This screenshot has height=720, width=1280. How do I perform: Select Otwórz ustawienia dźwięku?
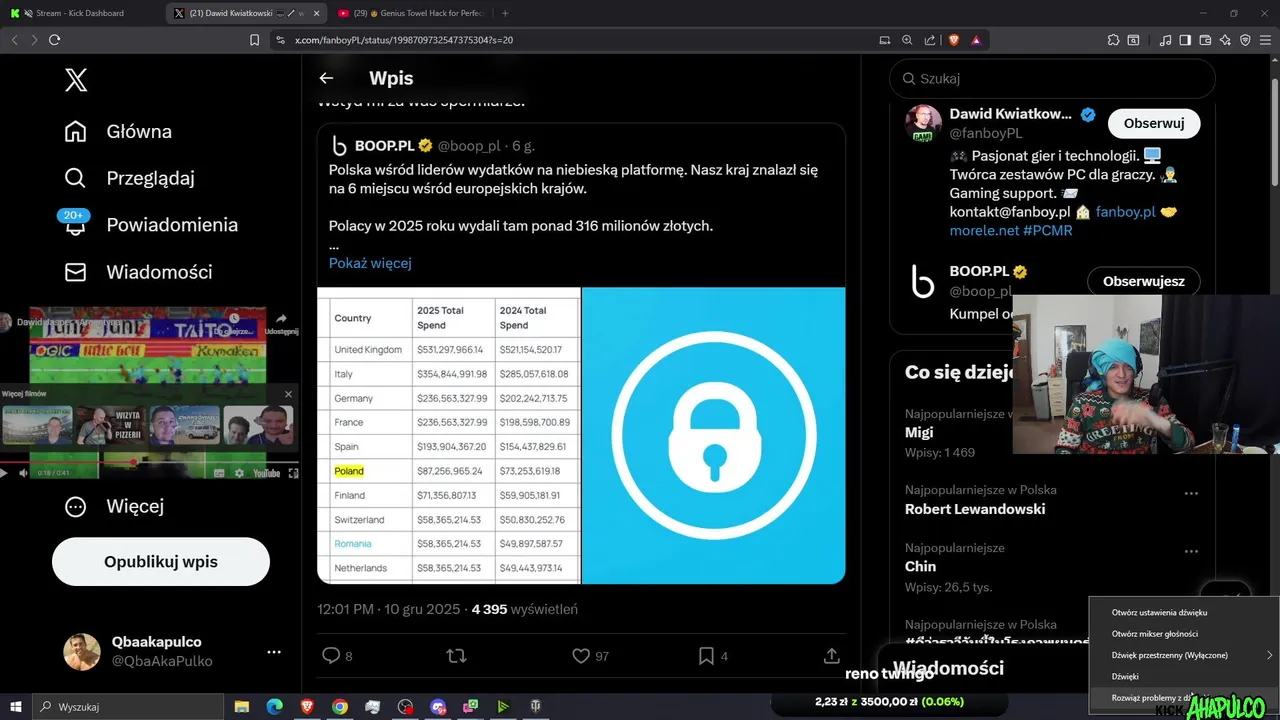(1184, 612)
